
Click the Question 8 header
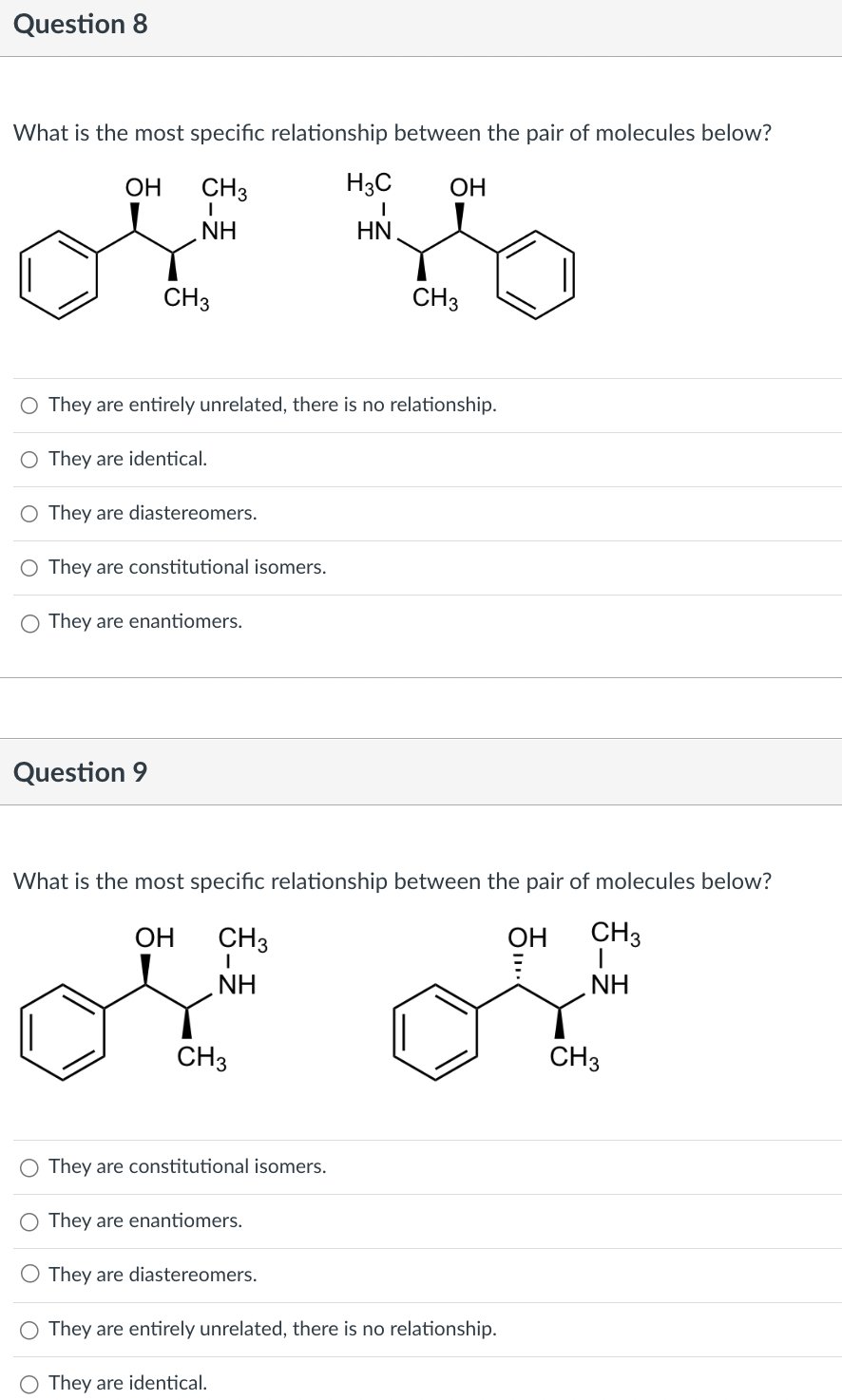(81, 24)
